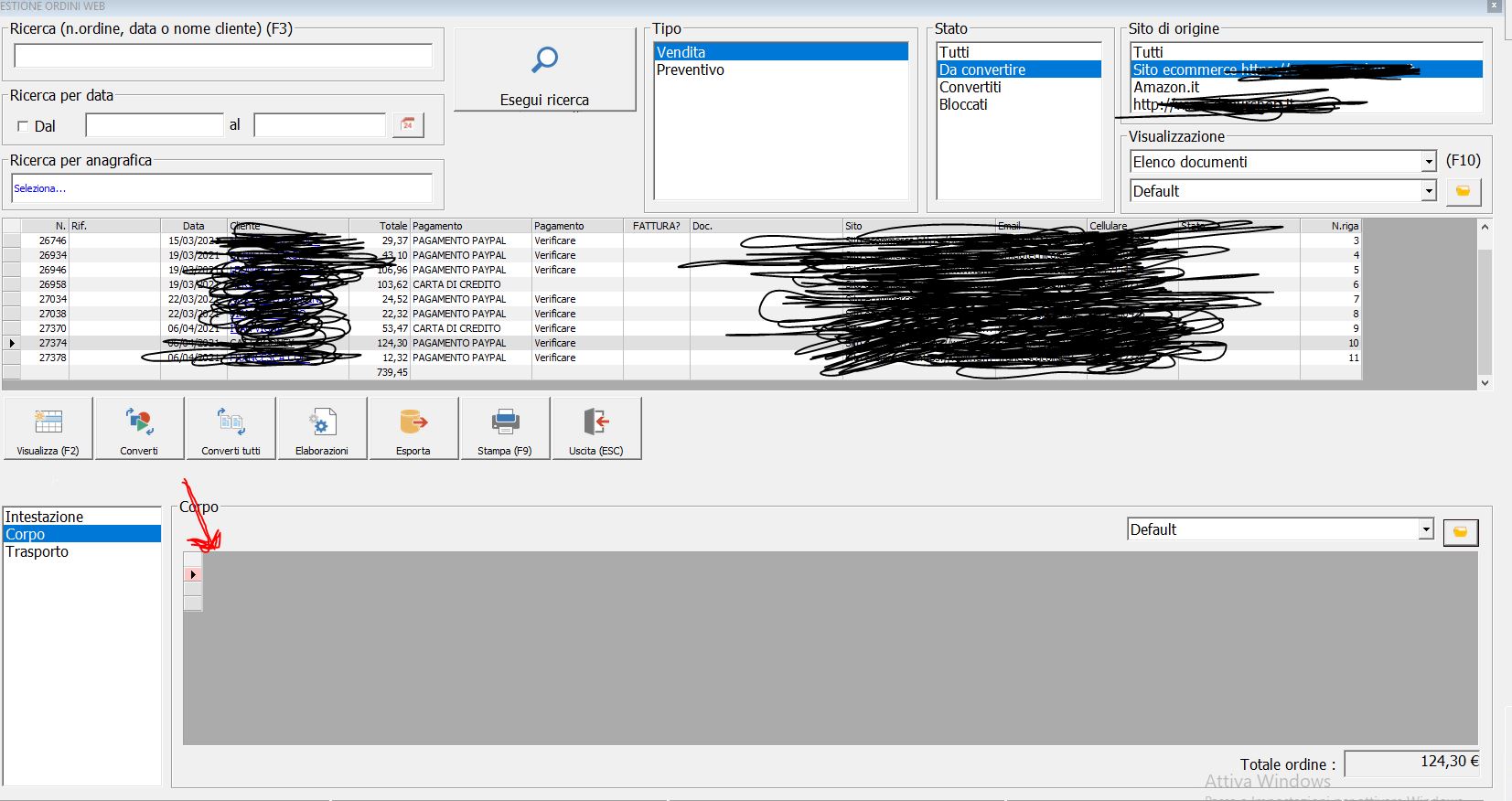Select Convertiti in the Stato list
This screenshot has width=1512, height=801.
[x=1019, y=87]
